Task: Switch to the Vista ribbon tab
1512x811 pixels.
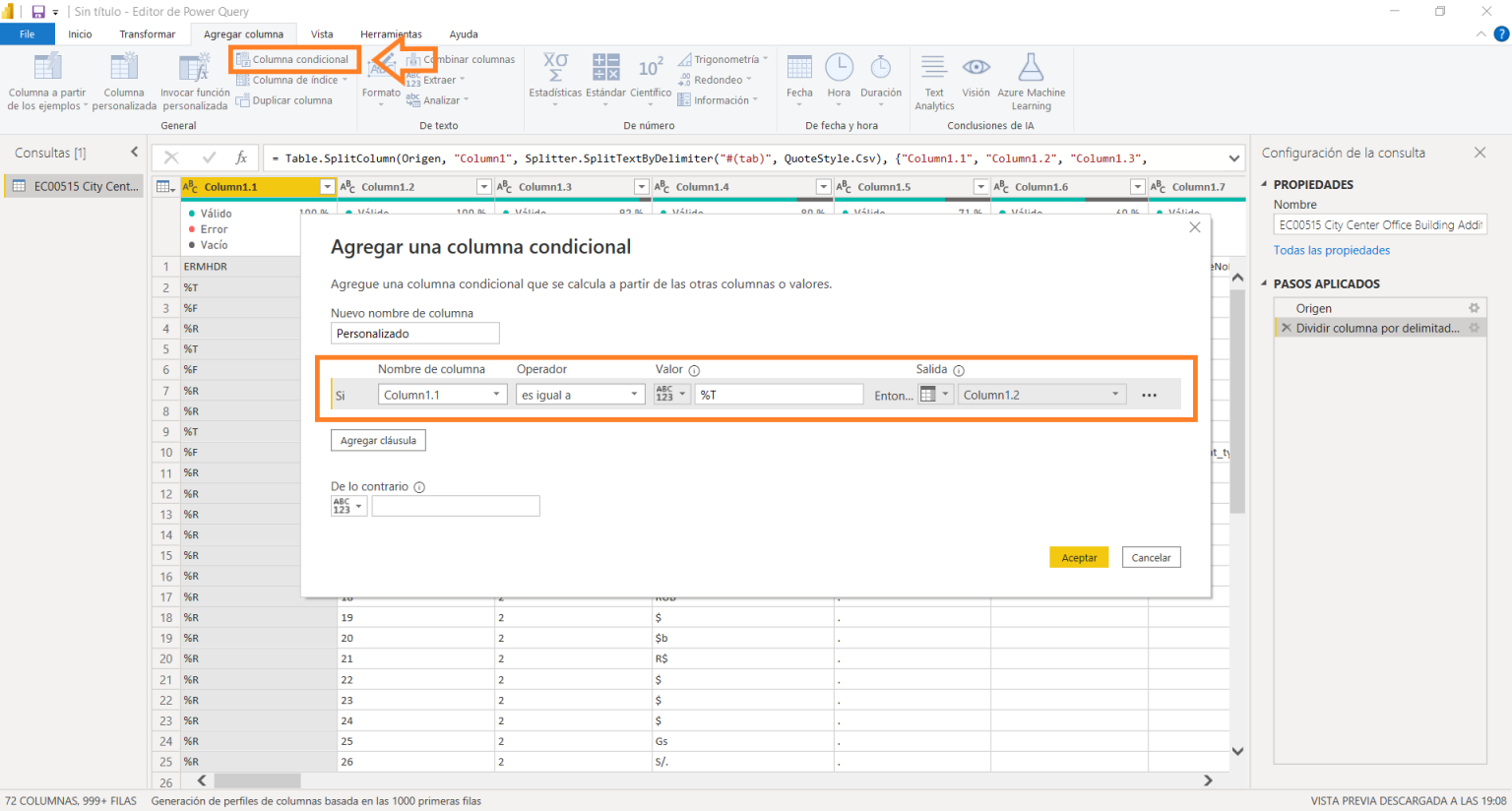Action: point(322,33)
